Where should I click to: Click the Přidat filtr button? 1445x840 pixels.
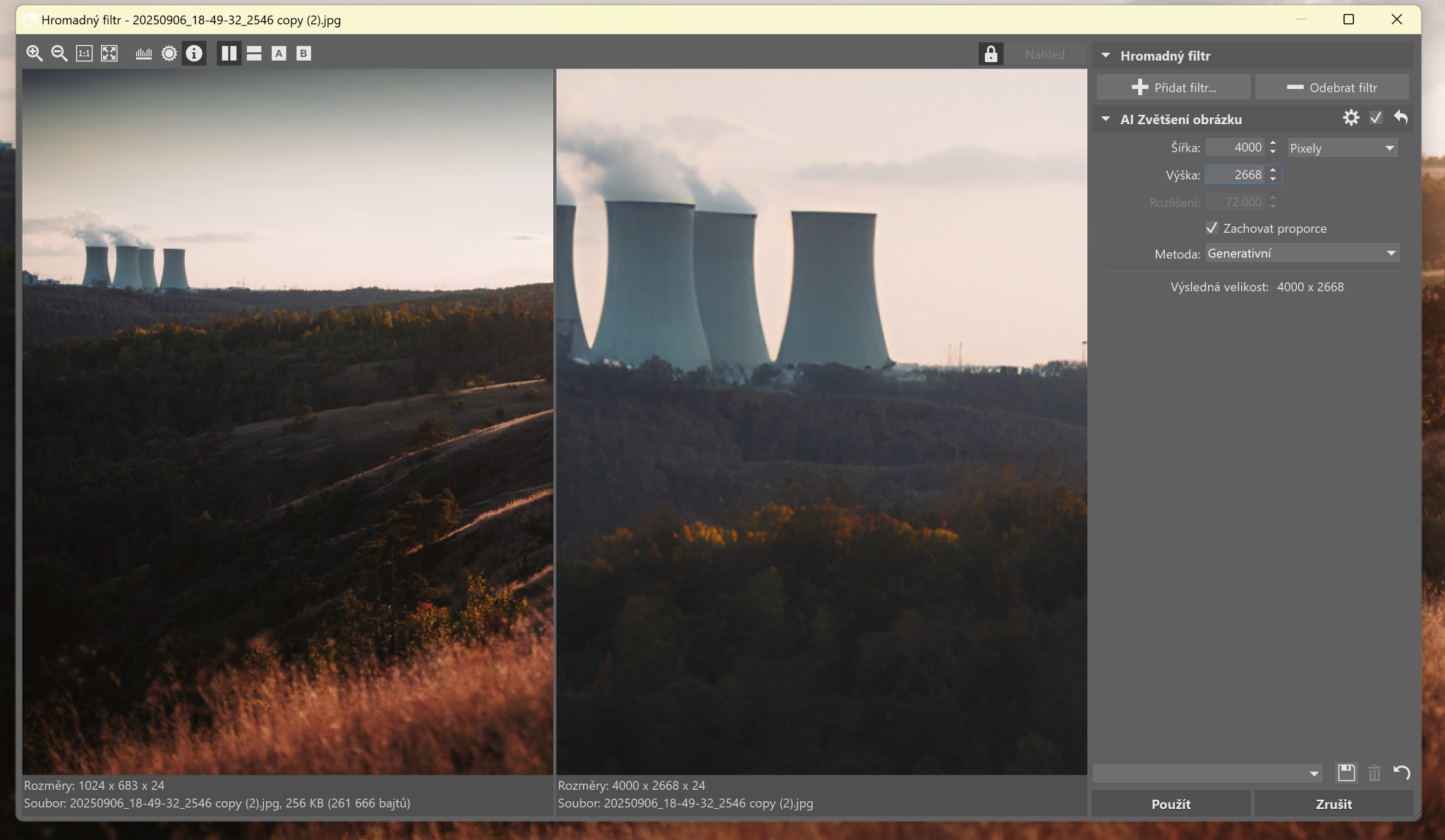[x=1173, y=87]
